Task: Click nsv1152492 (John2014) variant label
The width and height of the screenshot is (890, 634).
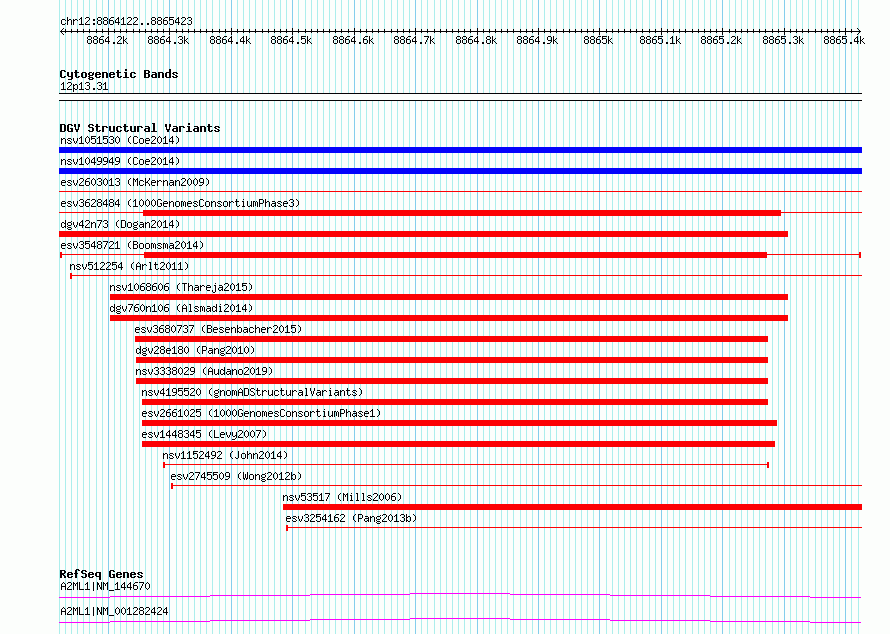Action: (225, 455)
